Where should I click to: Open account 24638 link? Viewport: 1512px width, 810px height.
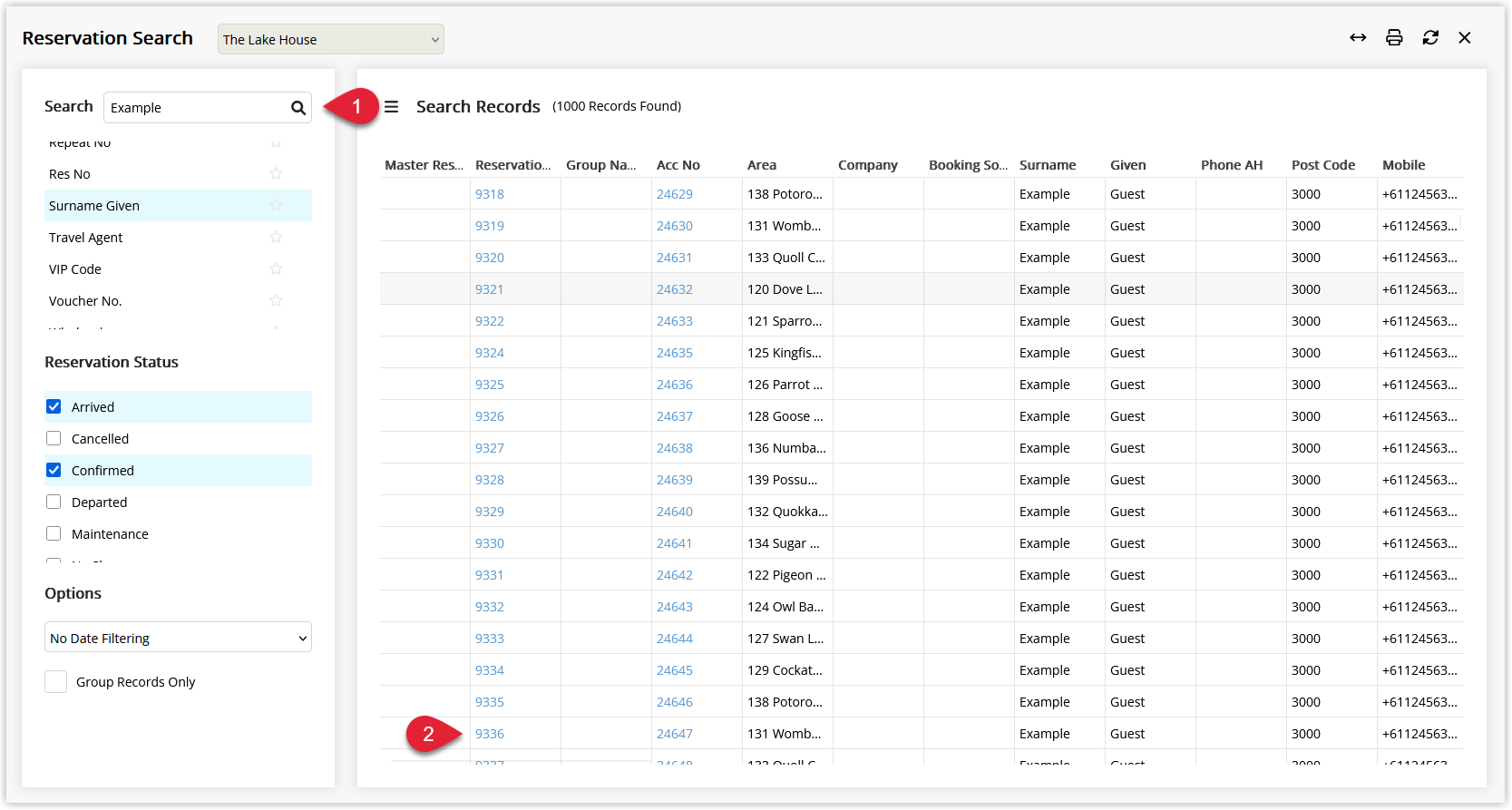click(675, 448)
